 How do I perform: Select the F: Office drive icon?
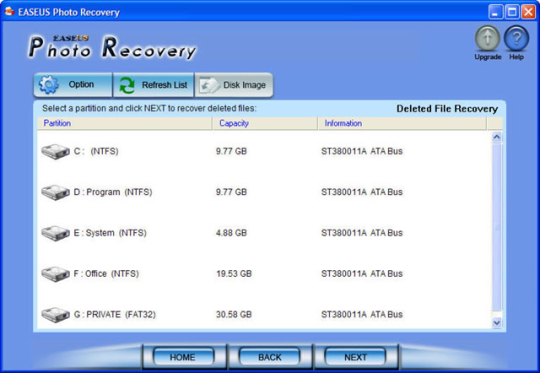pyautogui.click(x=55, y=274)
